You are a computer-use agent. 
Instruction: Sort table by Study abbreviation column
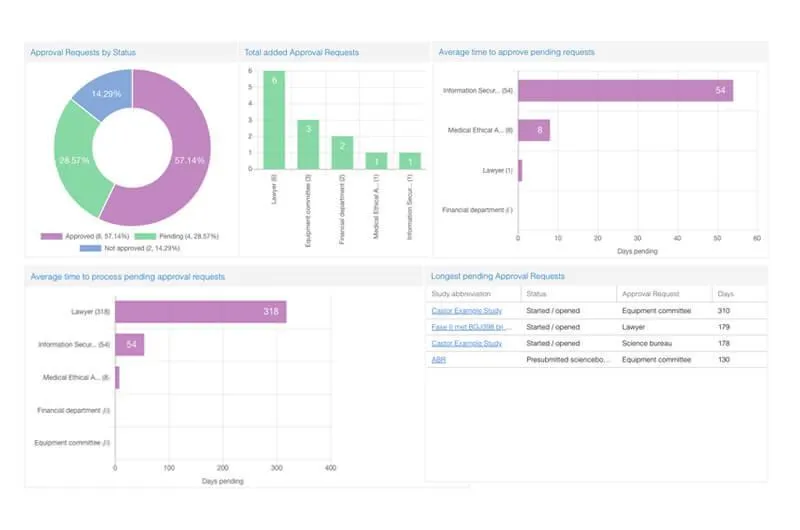click(461, 294)
